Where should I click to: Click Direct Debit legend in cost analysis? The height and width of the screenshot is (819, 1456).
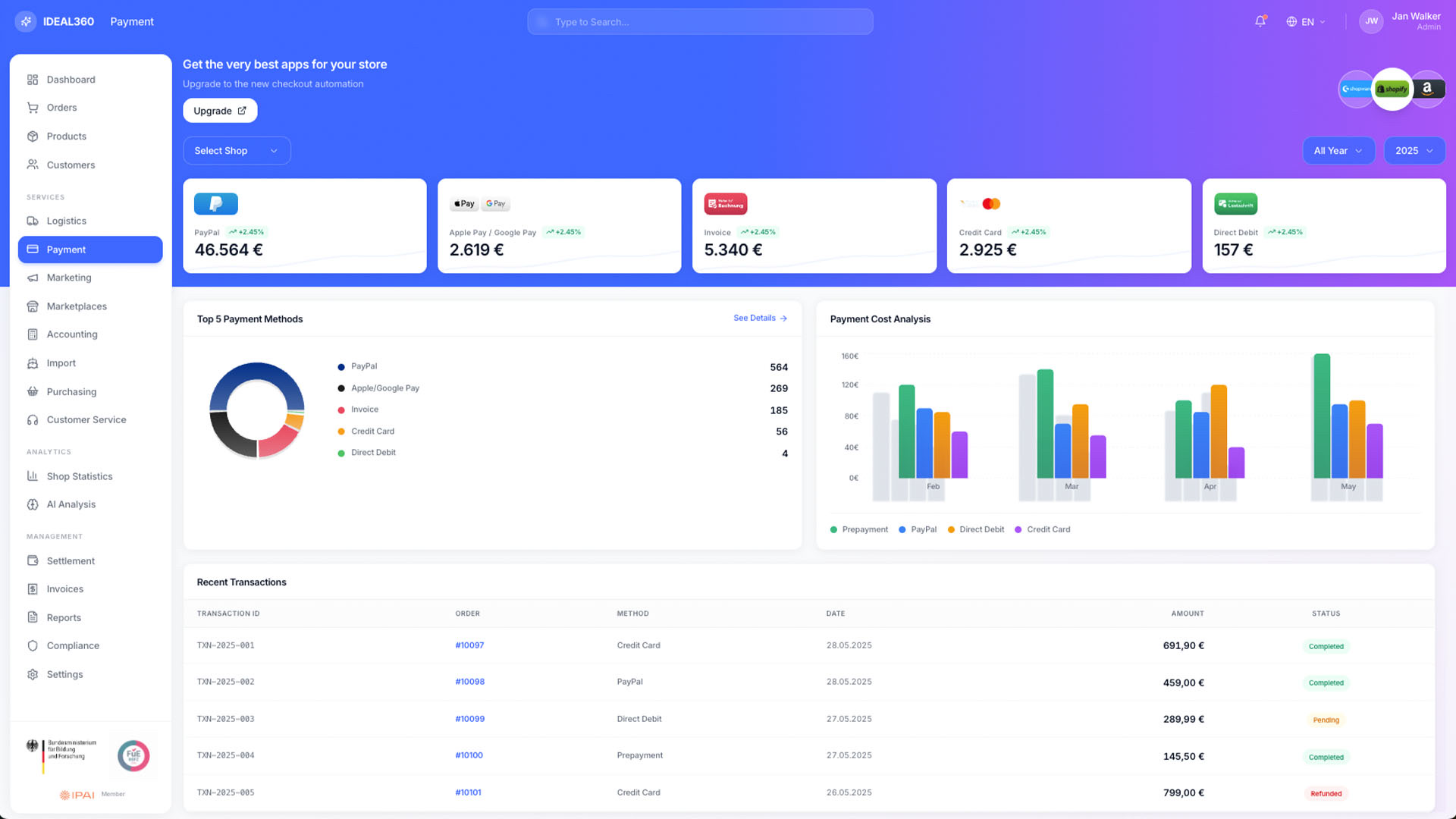(975, 530)
